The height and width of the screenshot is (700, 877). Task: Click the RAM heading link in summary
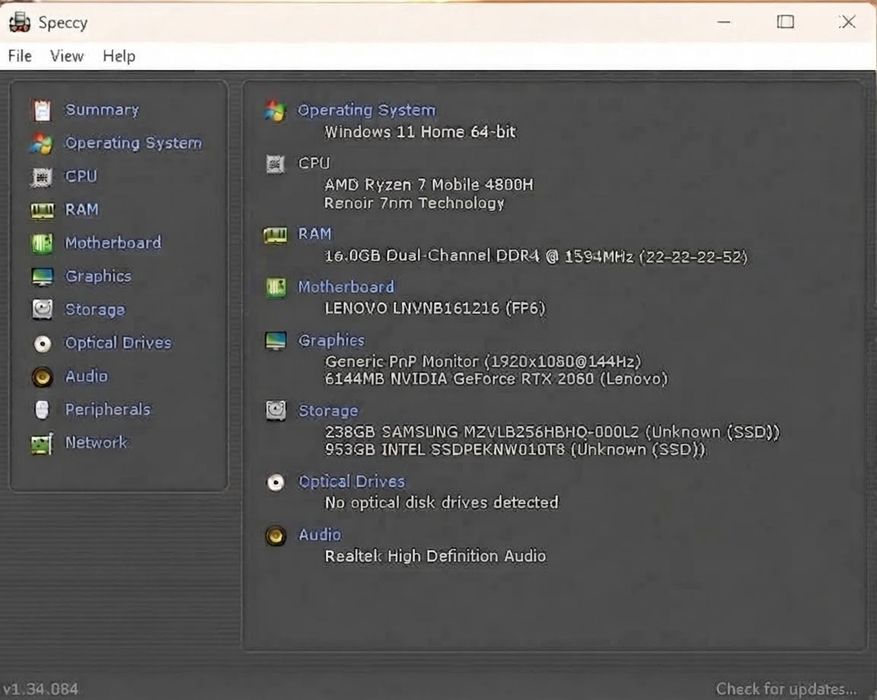click(x=314, y=234)
